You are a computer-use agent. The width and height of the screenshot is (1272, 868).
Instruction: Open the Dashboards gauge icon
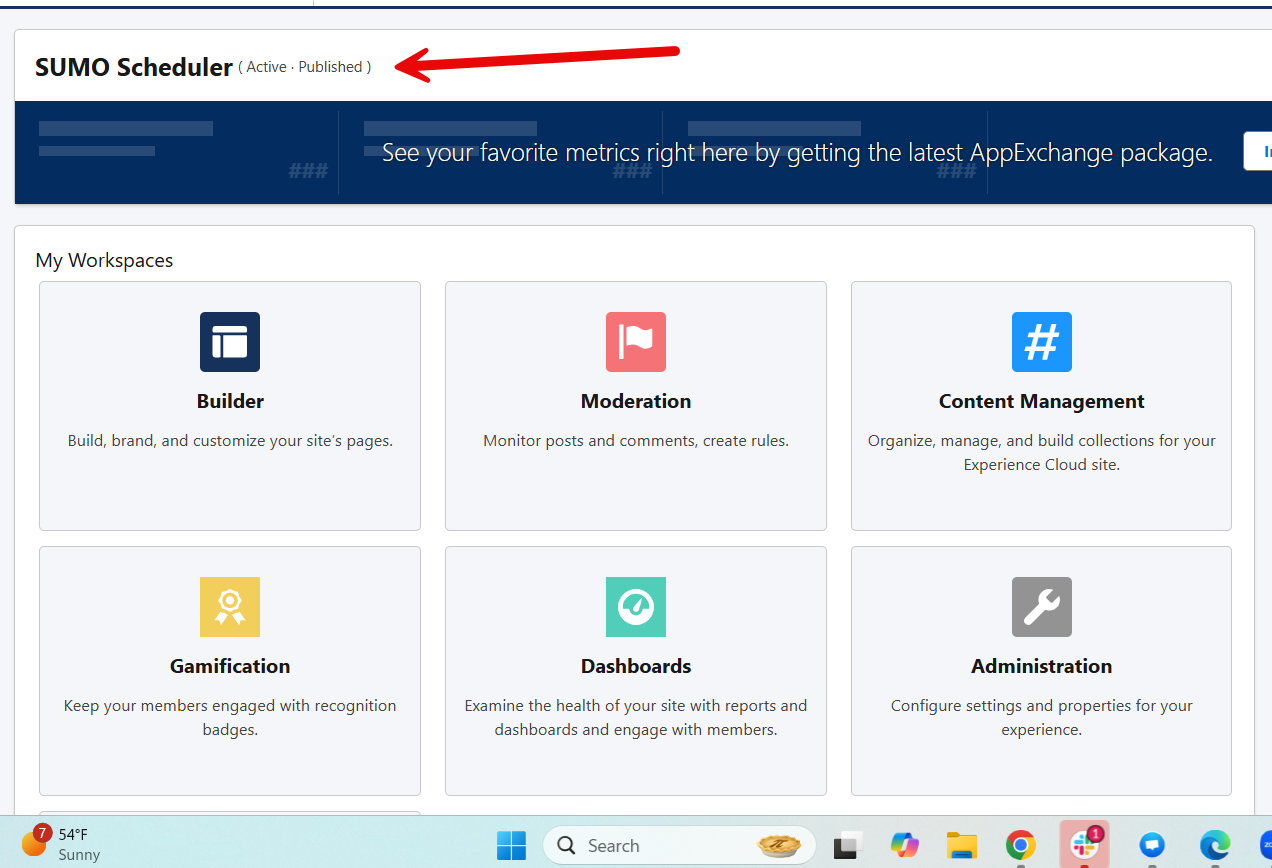pos(636,607)
